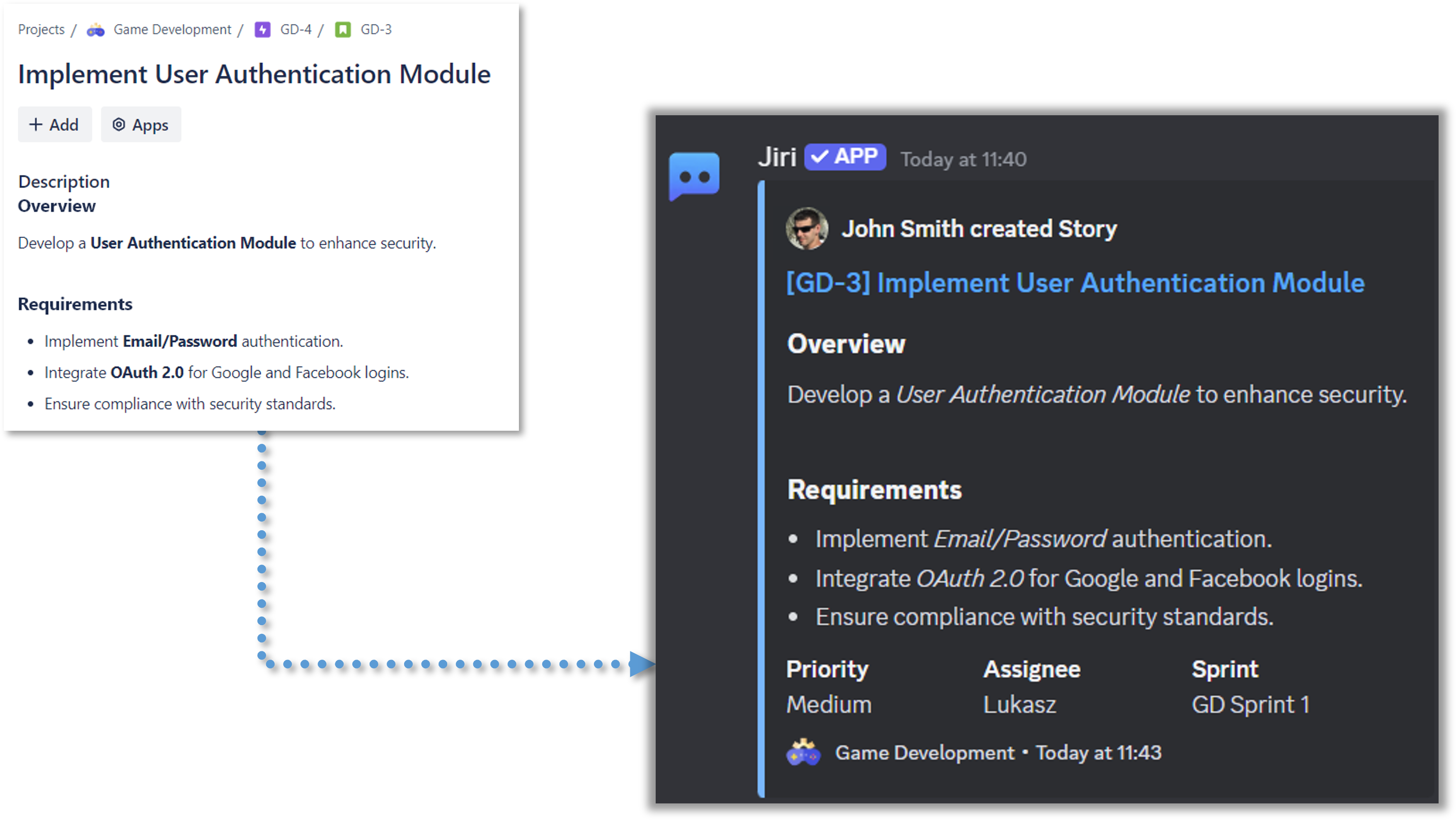Click the Apps button
The width and height of the screenshot is (1456, 820).
[x=141, y=124]
